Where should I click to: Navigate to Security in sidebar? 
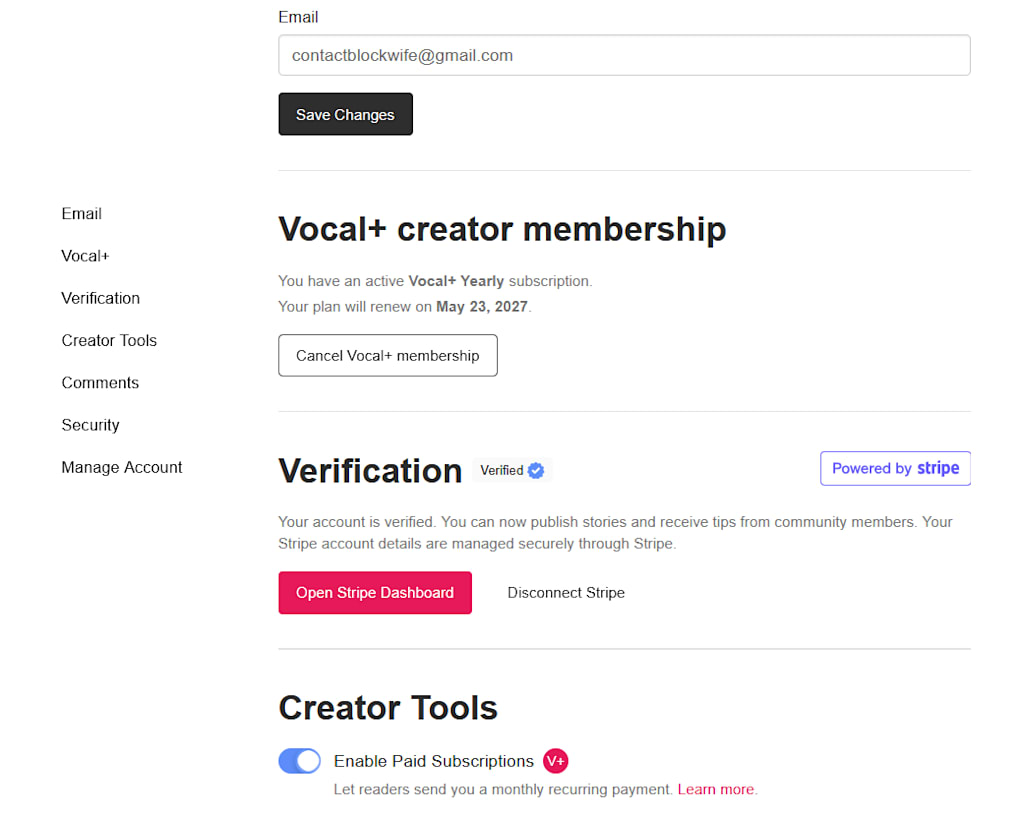[x=90, y=425]
